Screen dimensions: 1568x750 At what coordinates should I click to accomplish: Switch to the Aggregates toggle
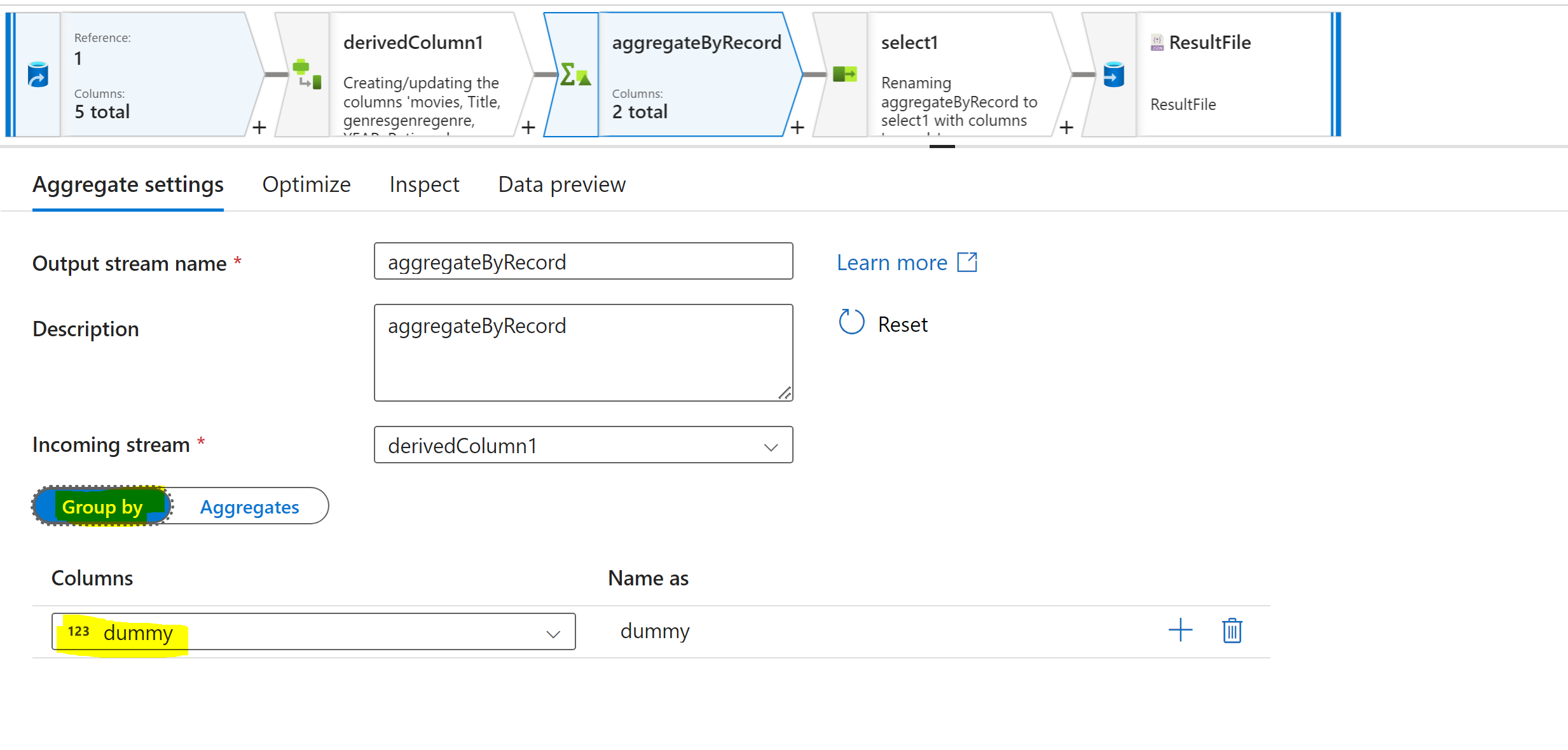pos(249,506)
